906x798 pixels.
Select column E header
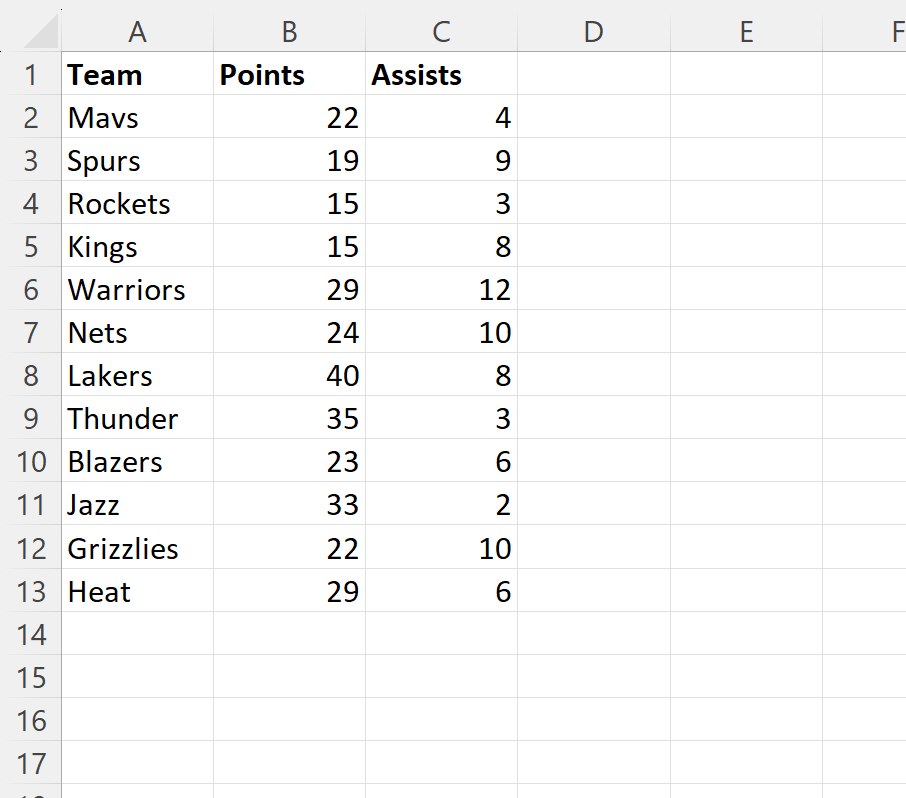click(746, 32)
